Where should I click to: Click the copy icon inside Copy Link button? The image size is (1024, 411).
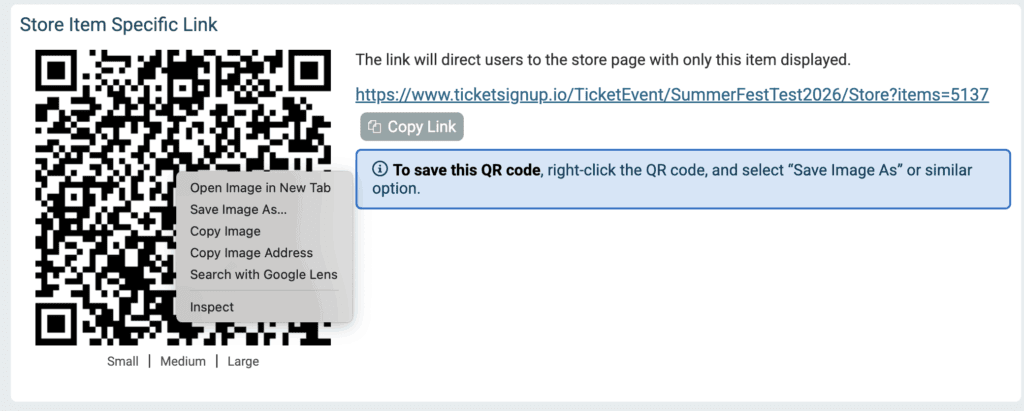click(x=374, y=127)
